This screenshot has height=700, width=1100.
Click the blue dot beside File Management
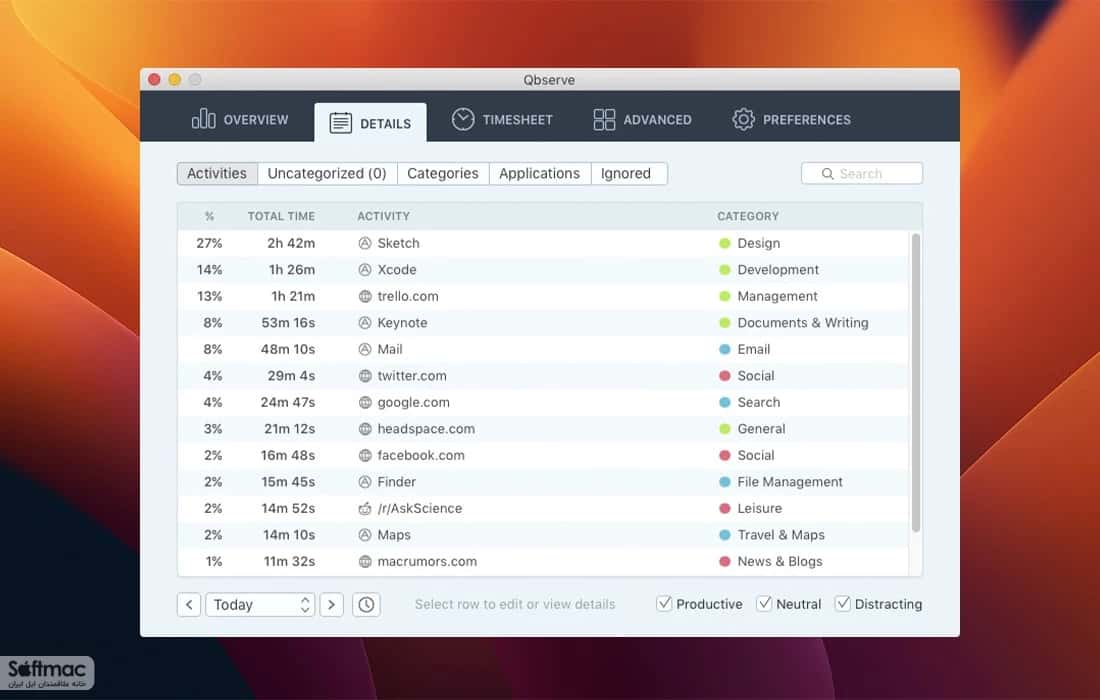pos(725,482)
